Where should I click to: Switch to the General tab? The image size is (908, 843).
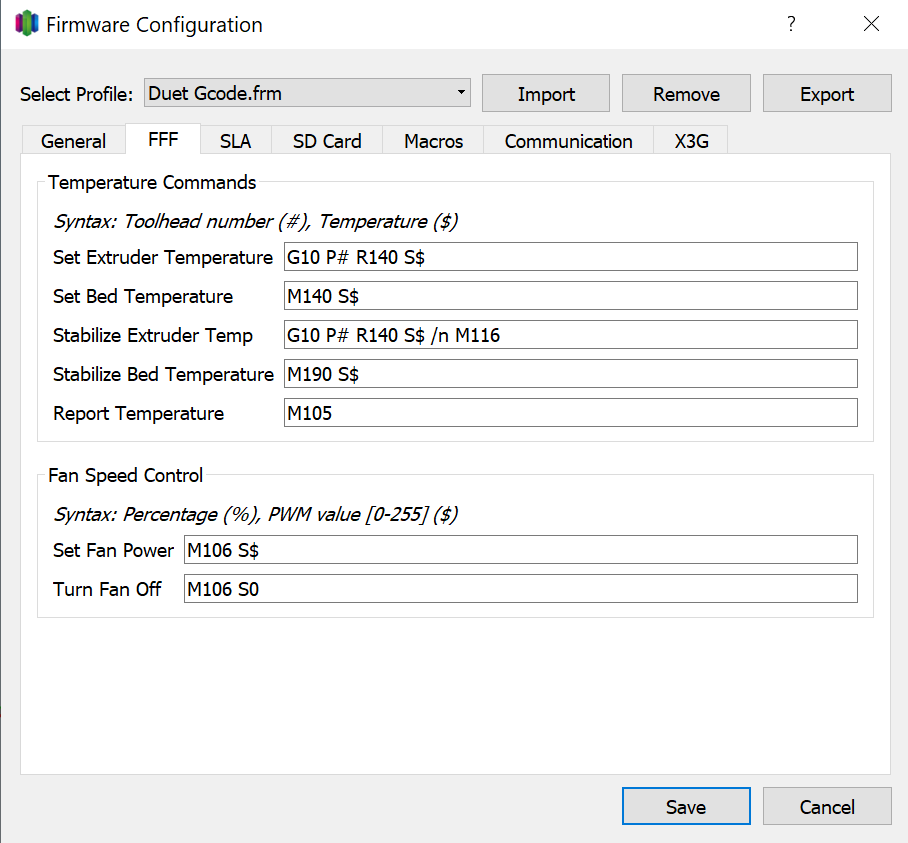(74, 141)
